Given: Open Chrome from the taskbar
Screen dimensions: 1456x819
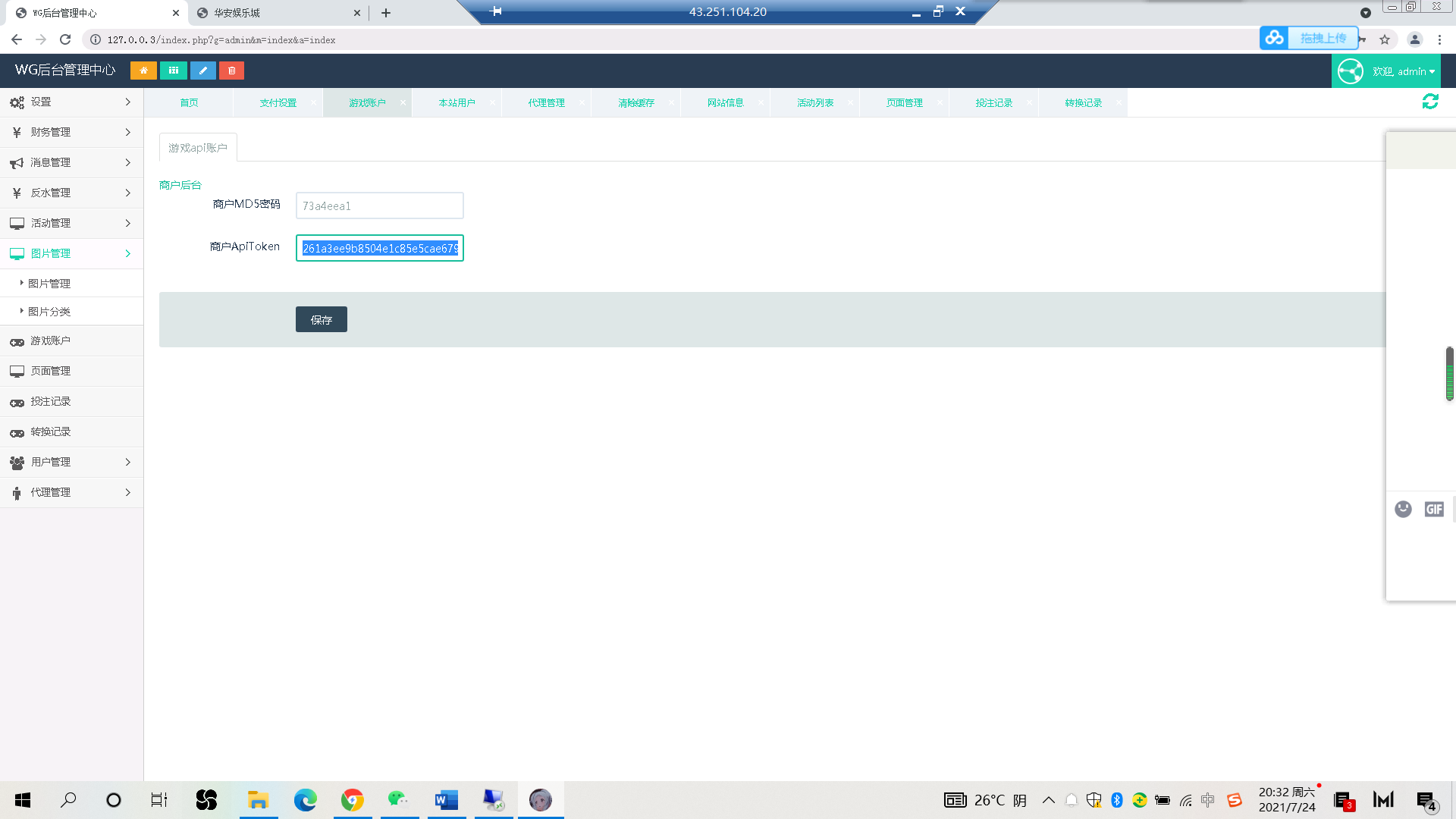Looking at the screenshot, I should pos(353,800).
